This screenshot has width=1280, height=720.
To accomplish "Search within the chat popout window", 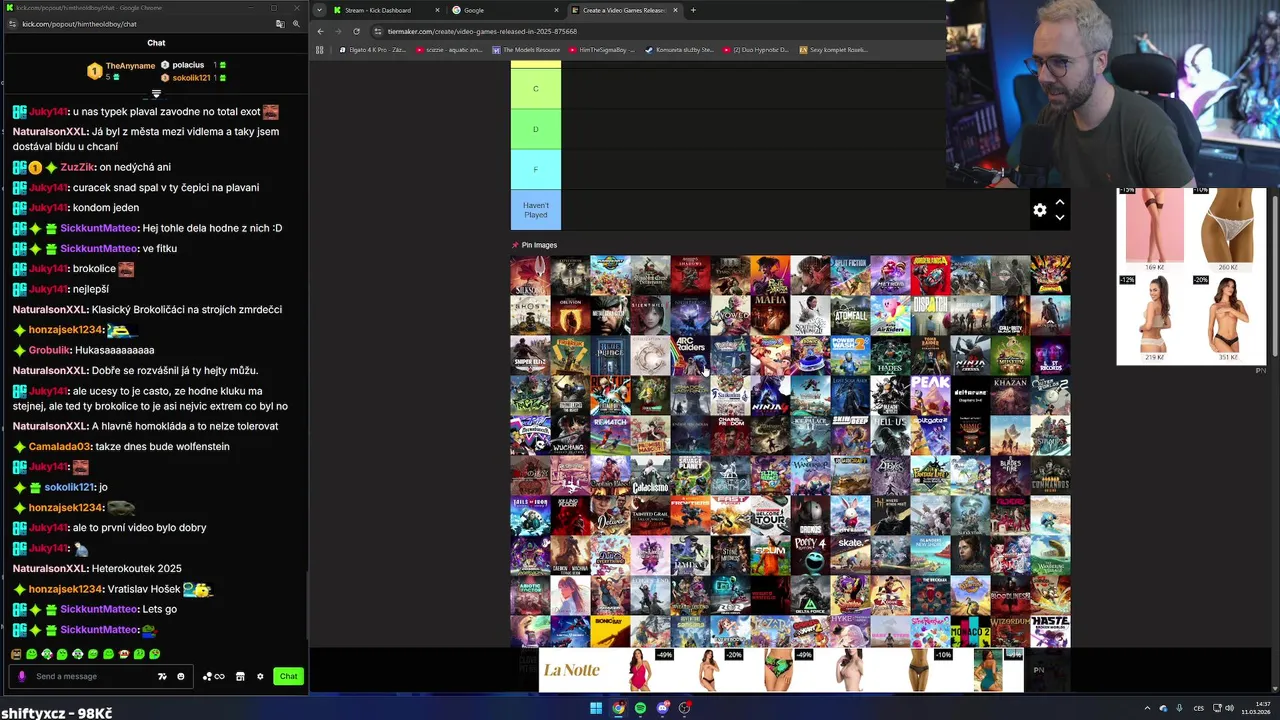I will (296, 24).
